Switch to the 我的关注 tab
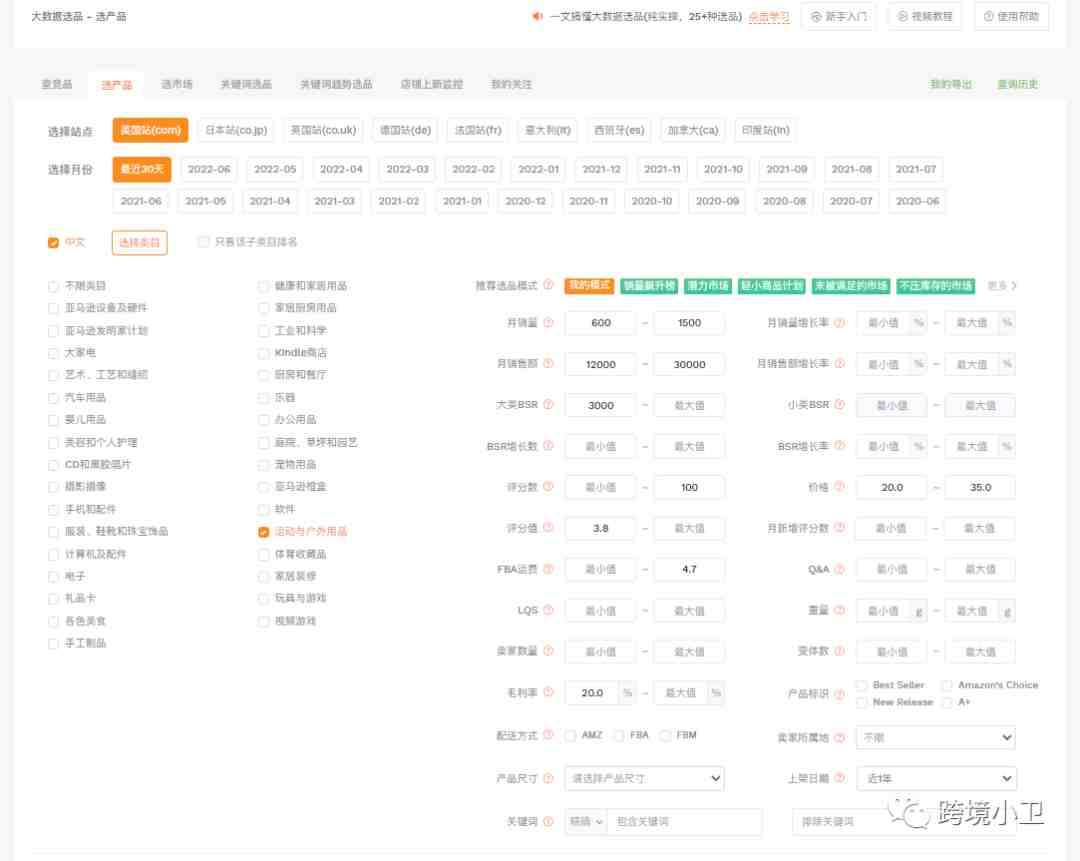This screenshot has height=861, width=1080. pyautogui.click(x=511, y=84)
